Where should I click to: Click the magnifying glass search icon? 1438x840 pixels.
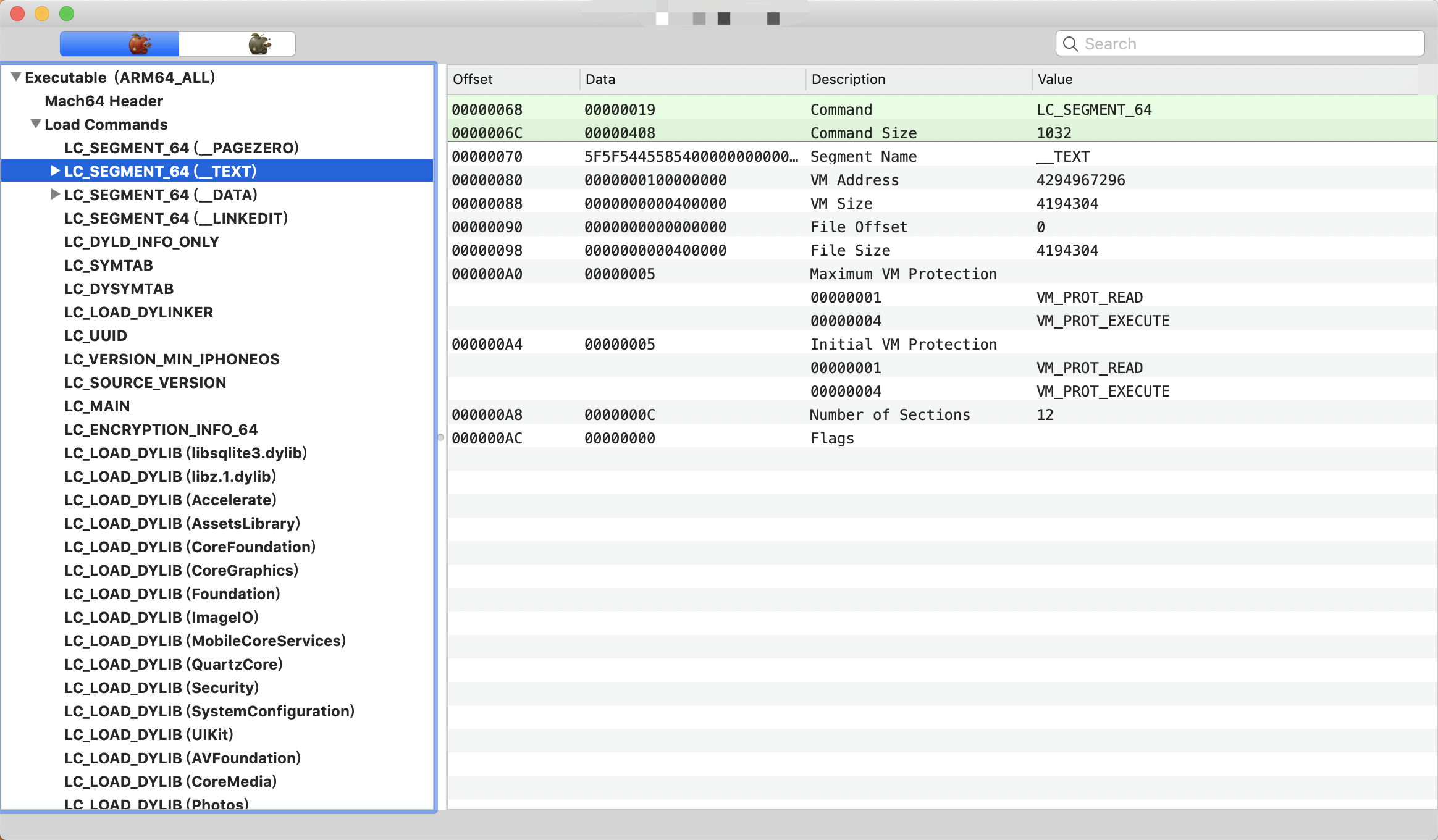point(1070,44)
